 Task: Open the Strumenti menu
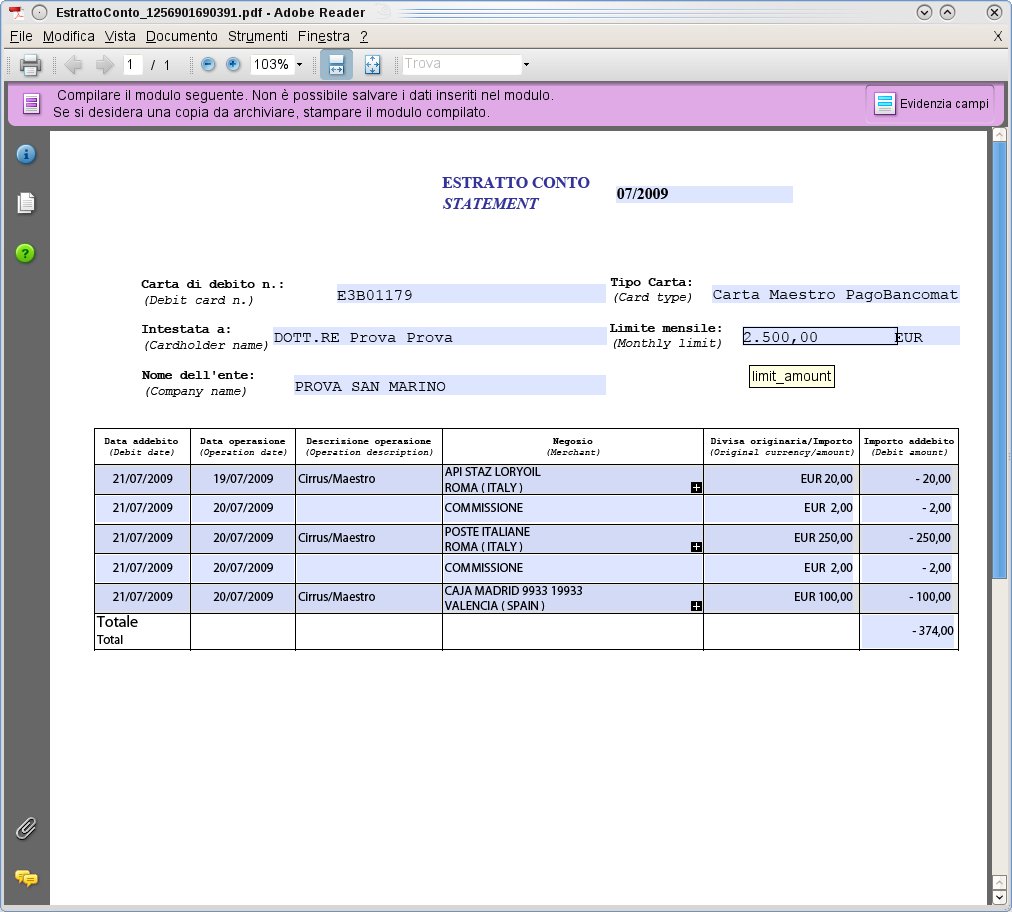257,36
